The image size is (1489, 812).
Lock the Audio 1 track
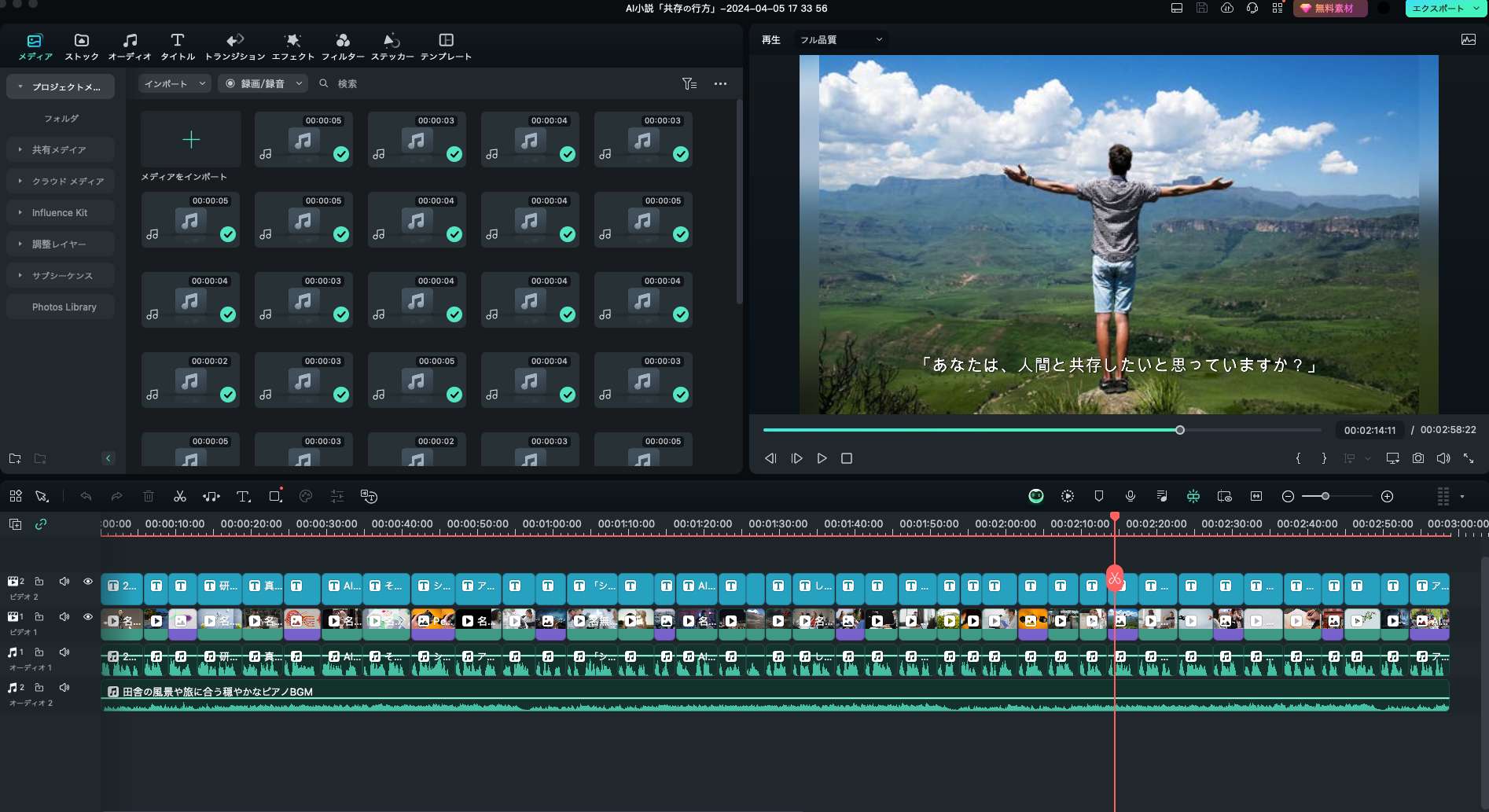click(x=39, y=652)
